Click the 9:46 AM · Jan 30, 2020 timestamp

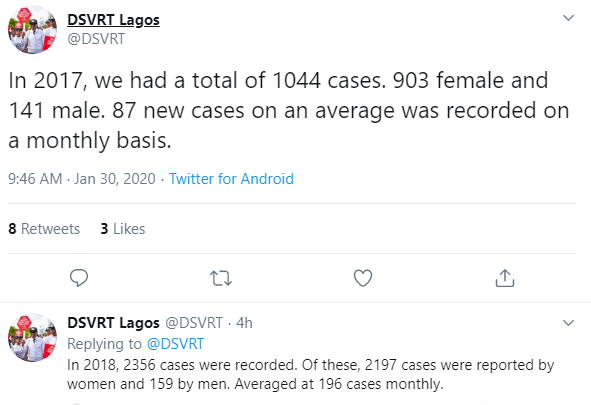(x=82, y=179)
